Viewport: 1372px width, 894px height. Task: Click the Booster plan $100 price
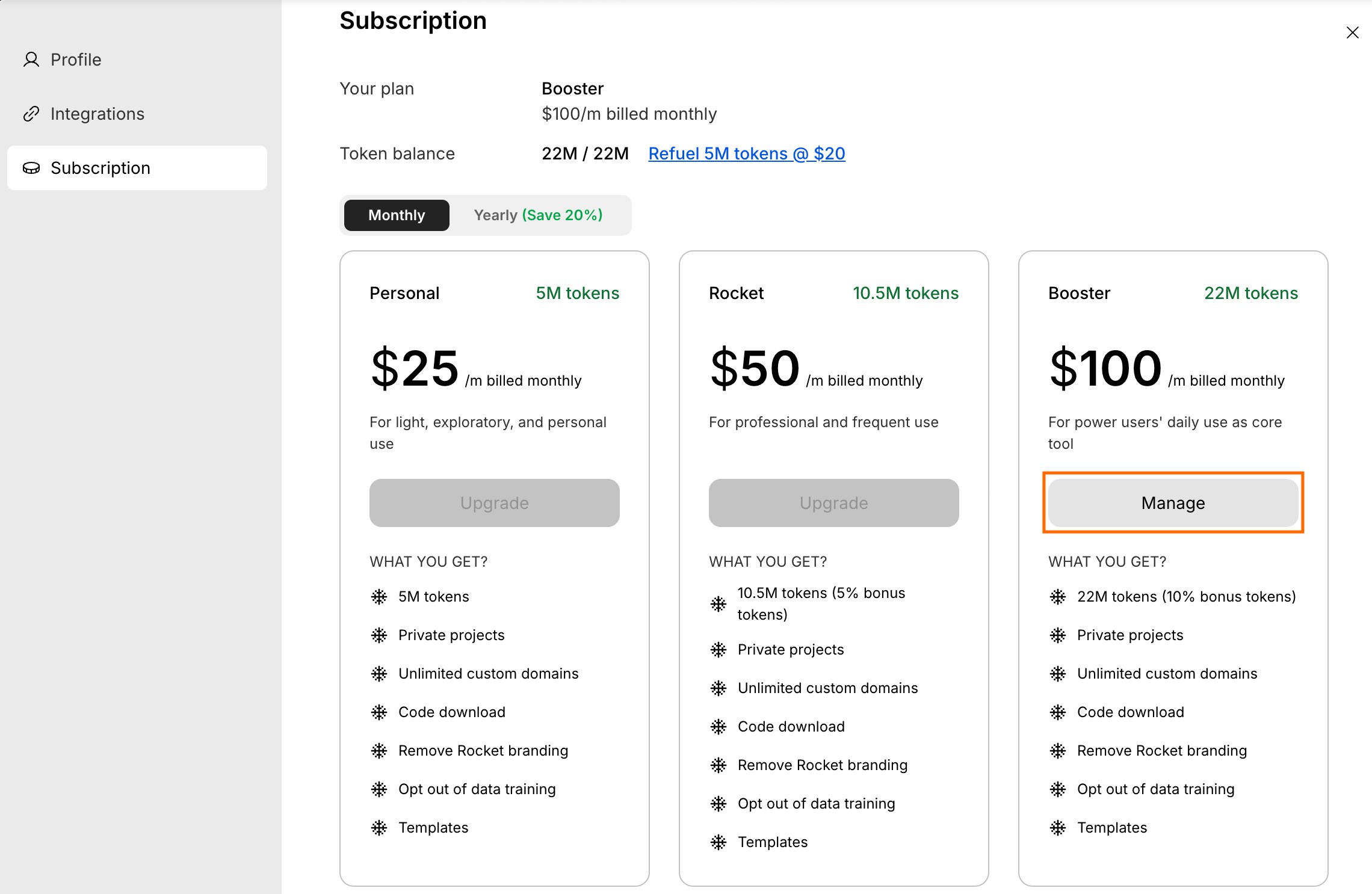[x=1105, y=368]
